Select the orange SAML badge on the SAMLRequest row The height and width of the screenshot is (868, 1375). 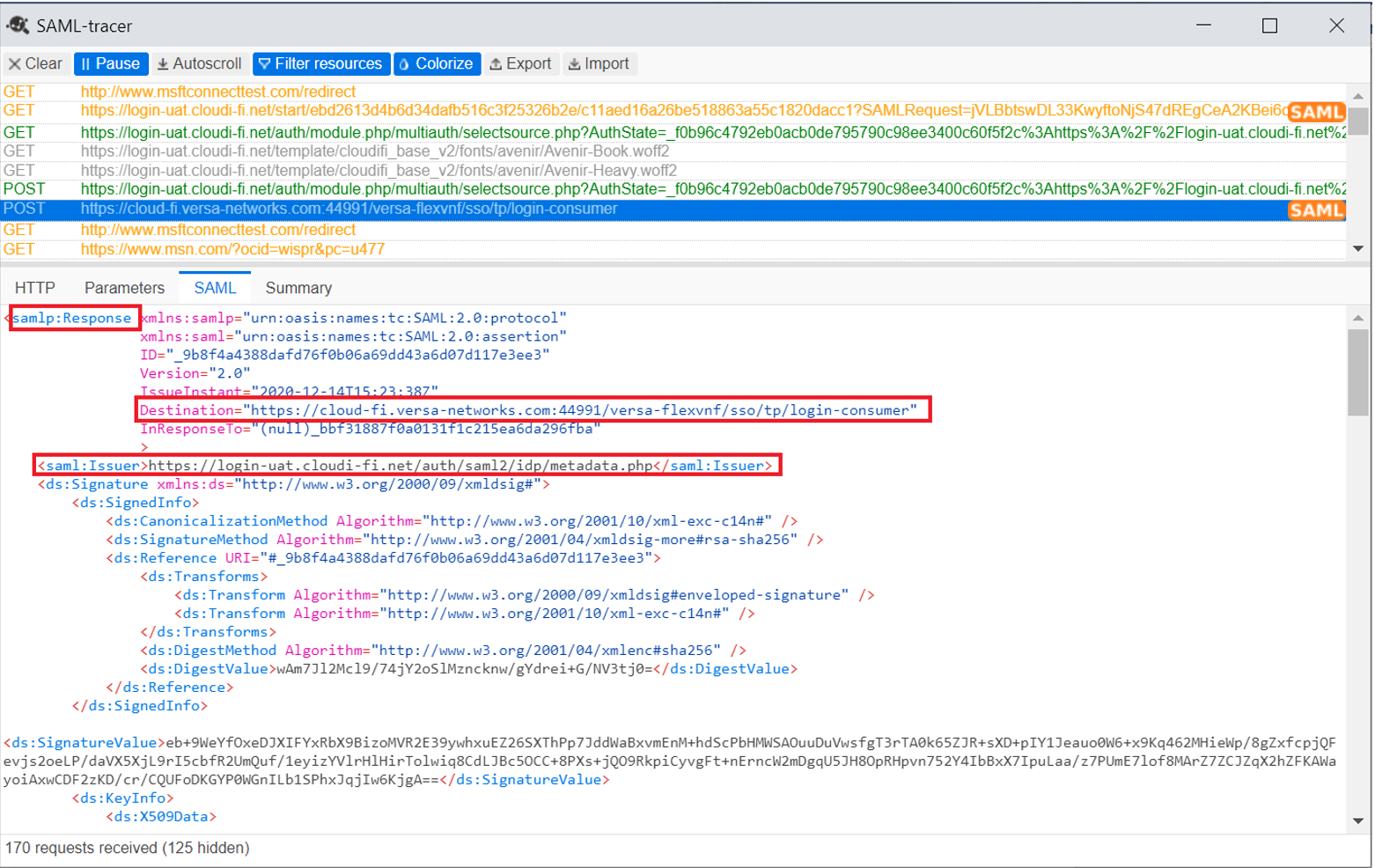pos(1317,112)
